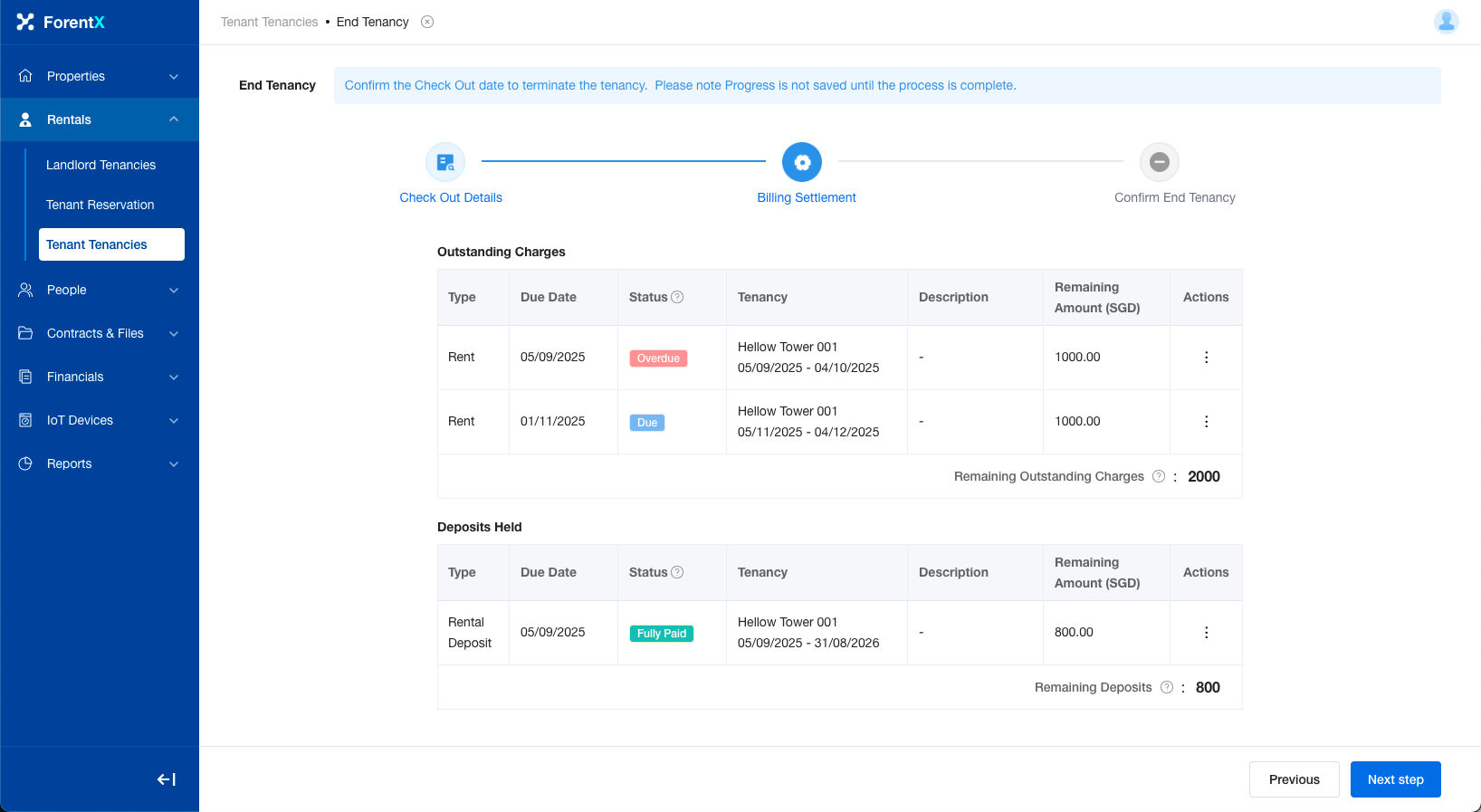Click the Check Out Details step icon

click(445, 163)
